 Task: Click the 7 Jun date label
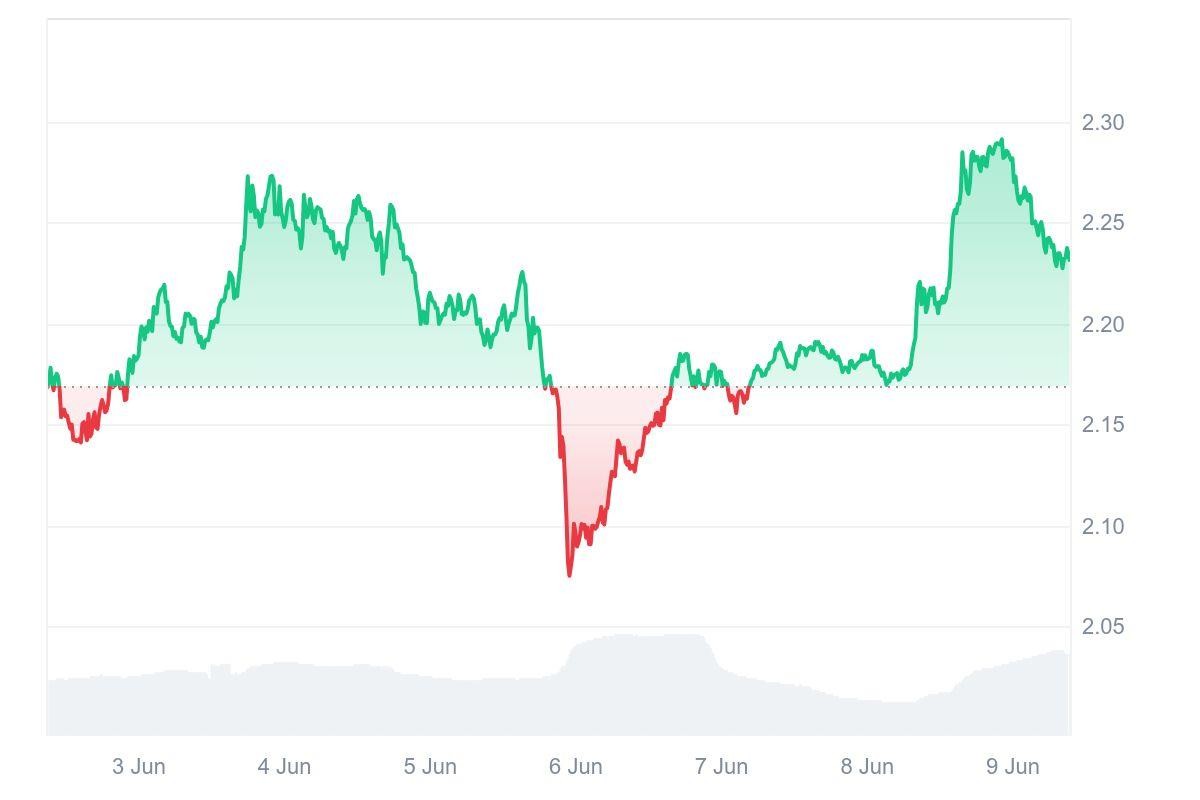tap(721, 767)
